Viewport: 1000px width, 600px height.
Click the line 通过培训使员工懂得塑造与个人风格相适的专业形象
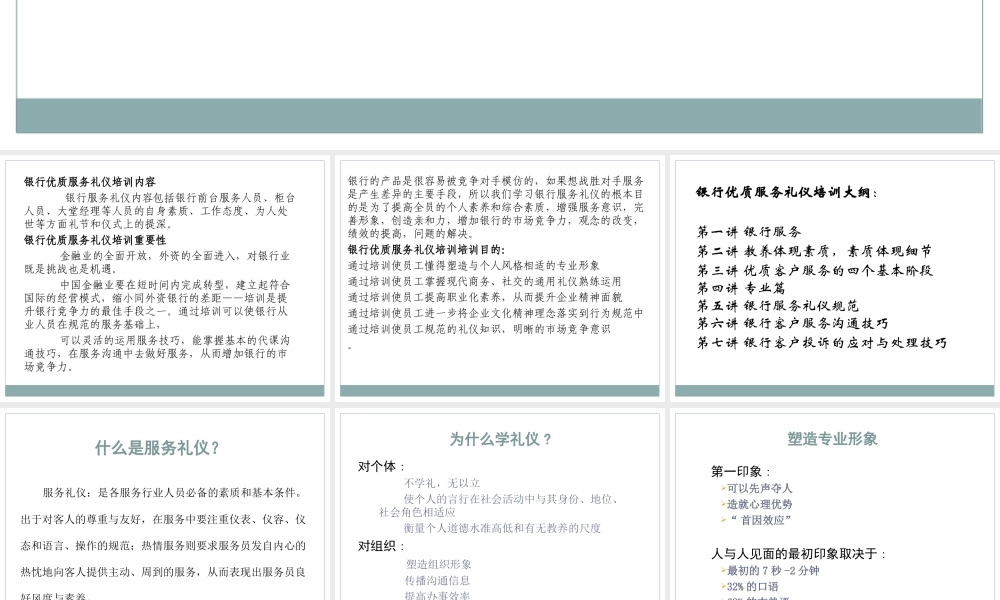point(474,265)
